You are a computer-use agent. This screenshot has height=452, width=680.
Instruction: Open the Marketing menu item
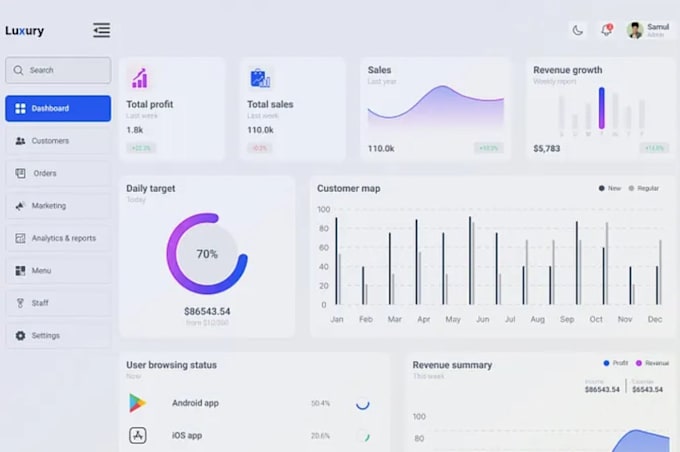pyautogui.click(x=58, y=206)
